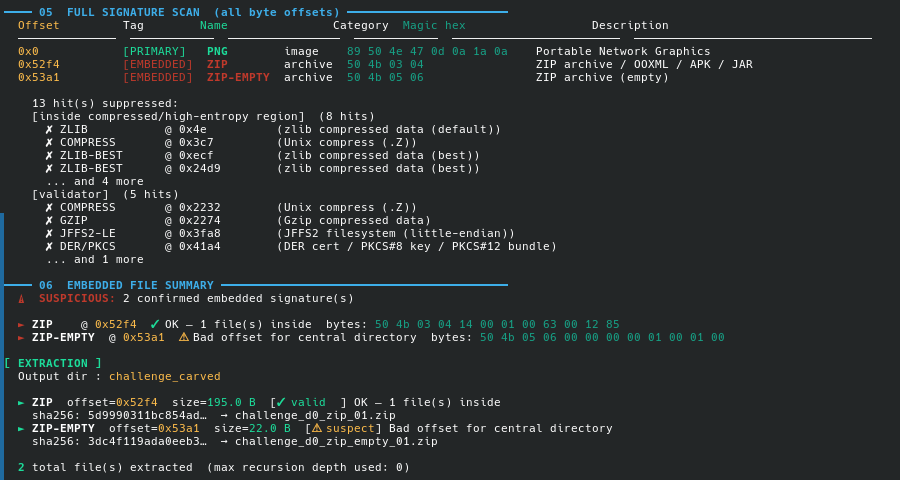This screenshot has width=900, height=480.
Task: Click the challenge_carved output directory
Action: (164, 377)
